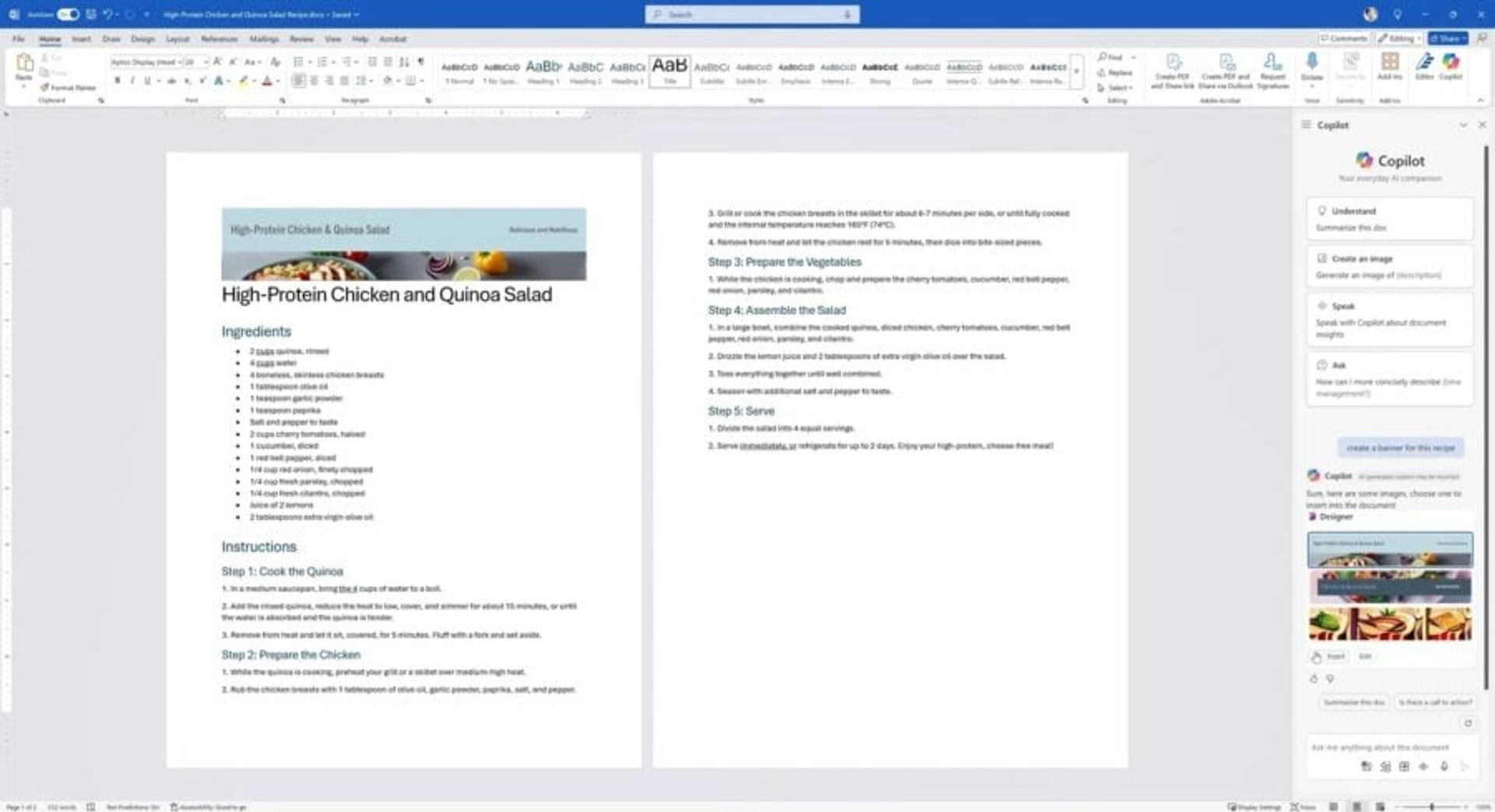This screenshot has width=1495, height=812.
Task: Increase paragraph indent
Action: click(388, 62)
